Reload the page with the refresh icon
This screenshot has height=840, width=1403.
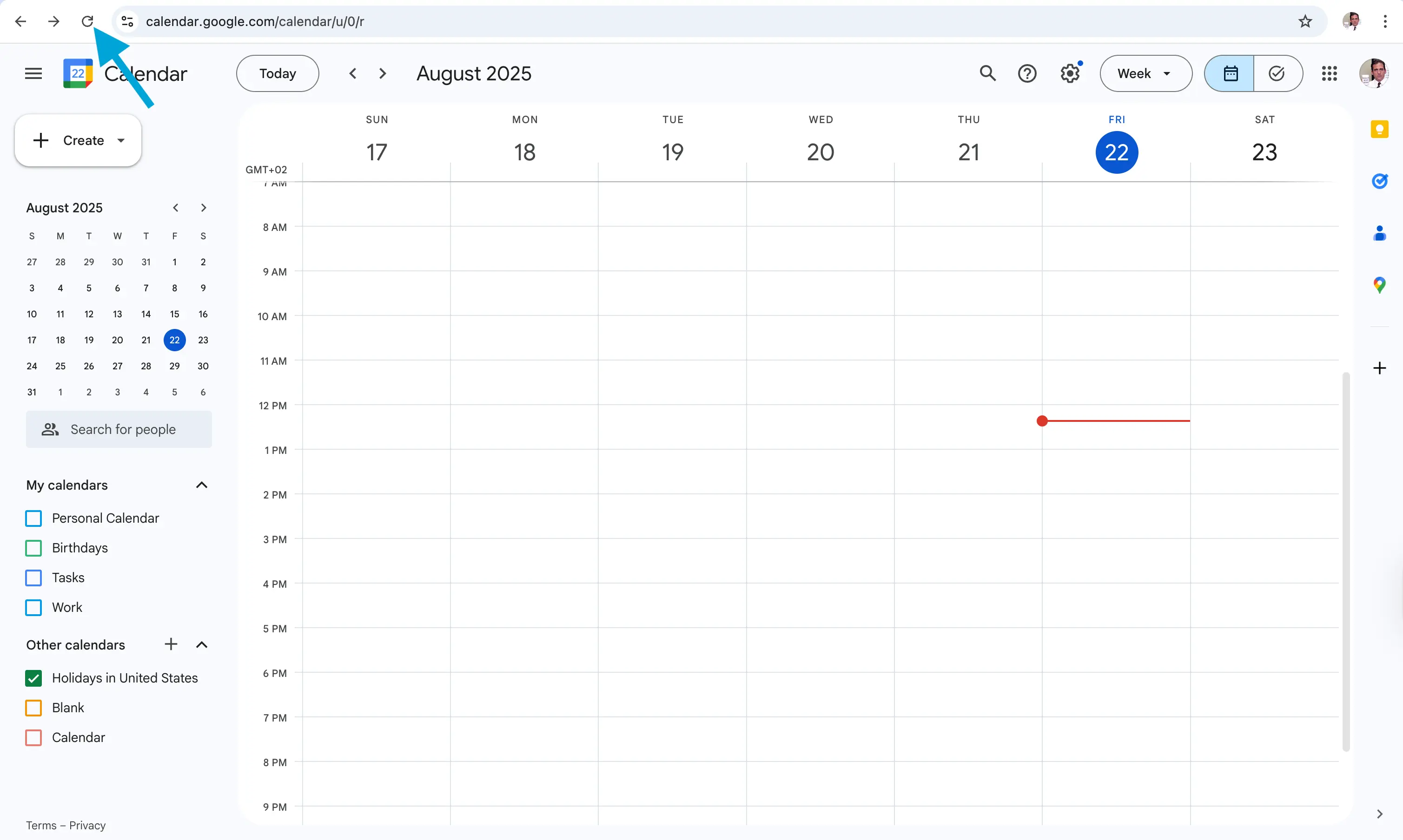tap(87, 21)
